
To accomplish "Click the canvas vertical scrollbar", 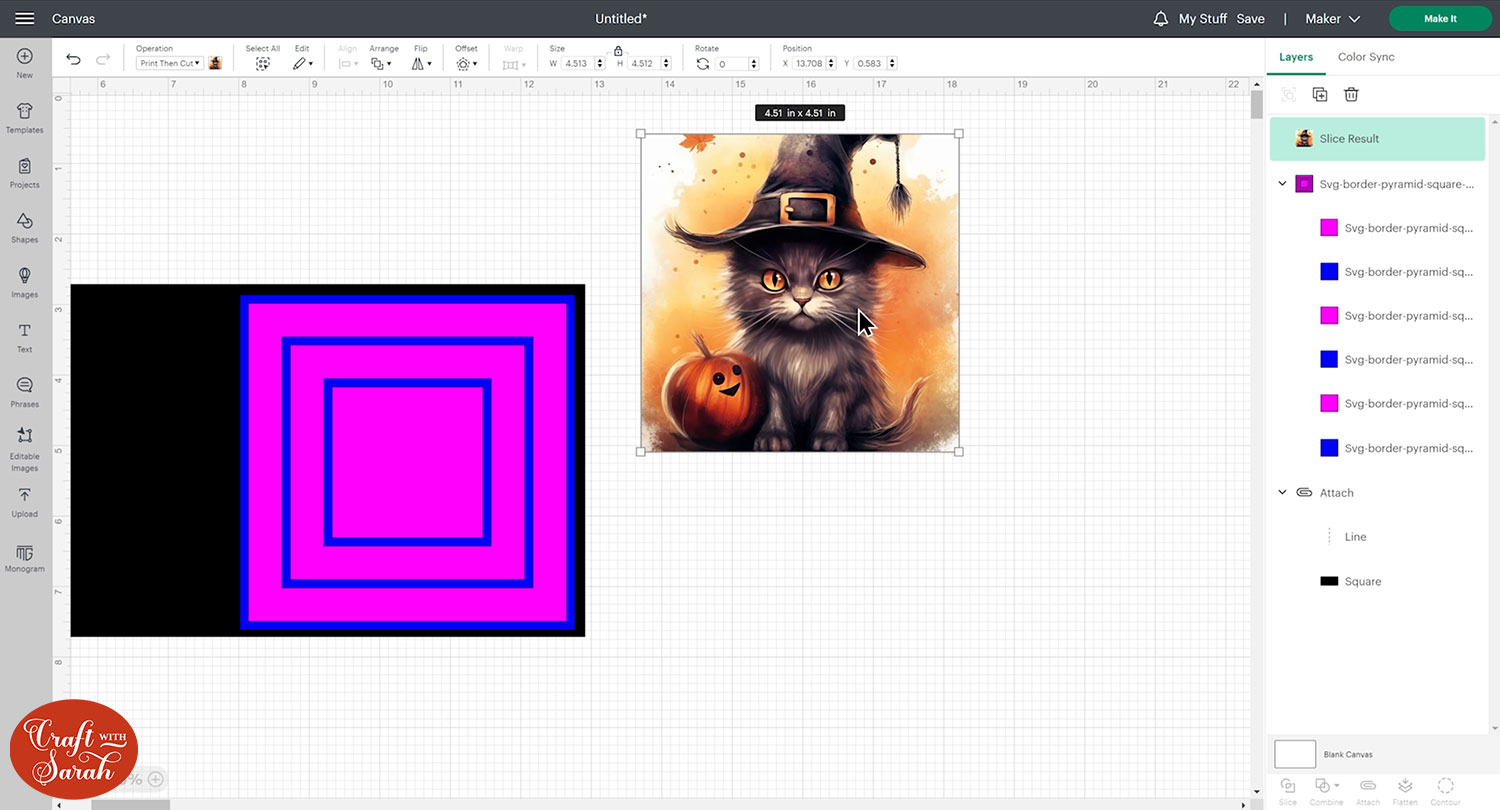I will [x=1256, y=105].
